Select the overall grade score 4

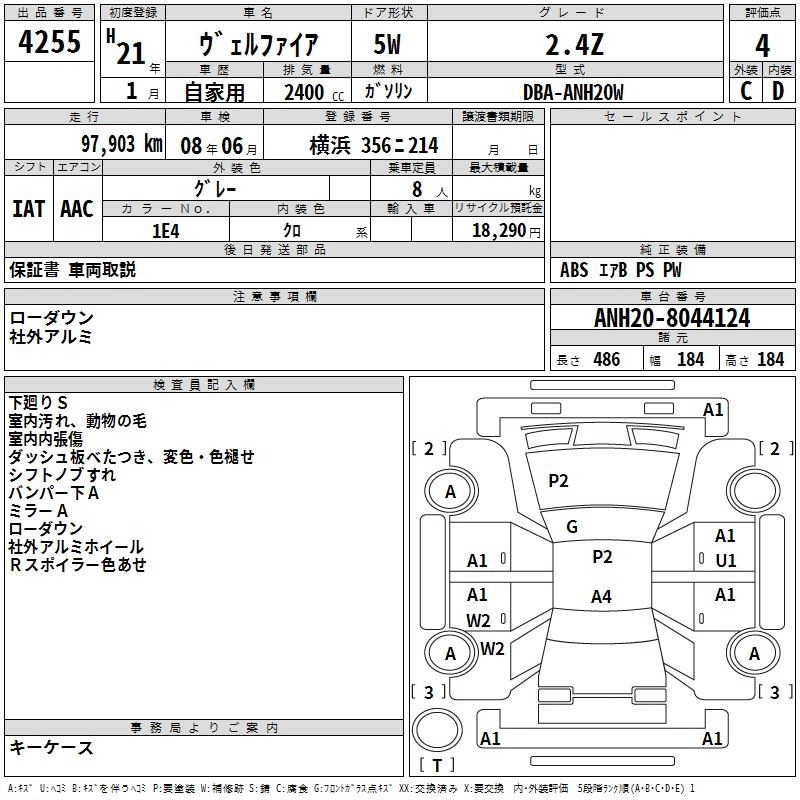point(762,46)
